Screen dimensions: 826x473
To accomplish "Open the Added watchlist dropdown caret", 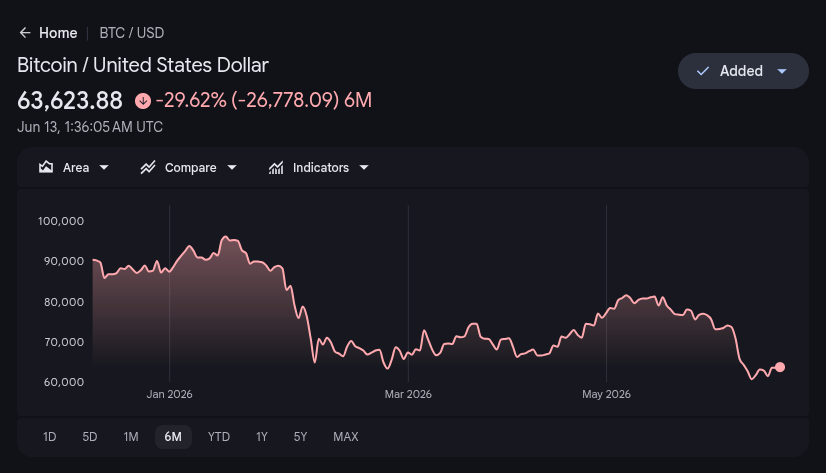I will 782,71.
